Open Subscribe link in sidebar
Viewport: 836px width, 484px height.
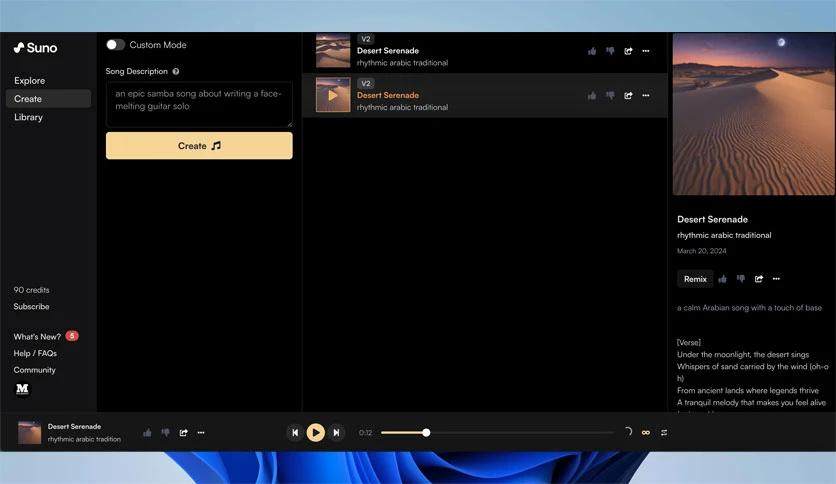pos(31,306)
